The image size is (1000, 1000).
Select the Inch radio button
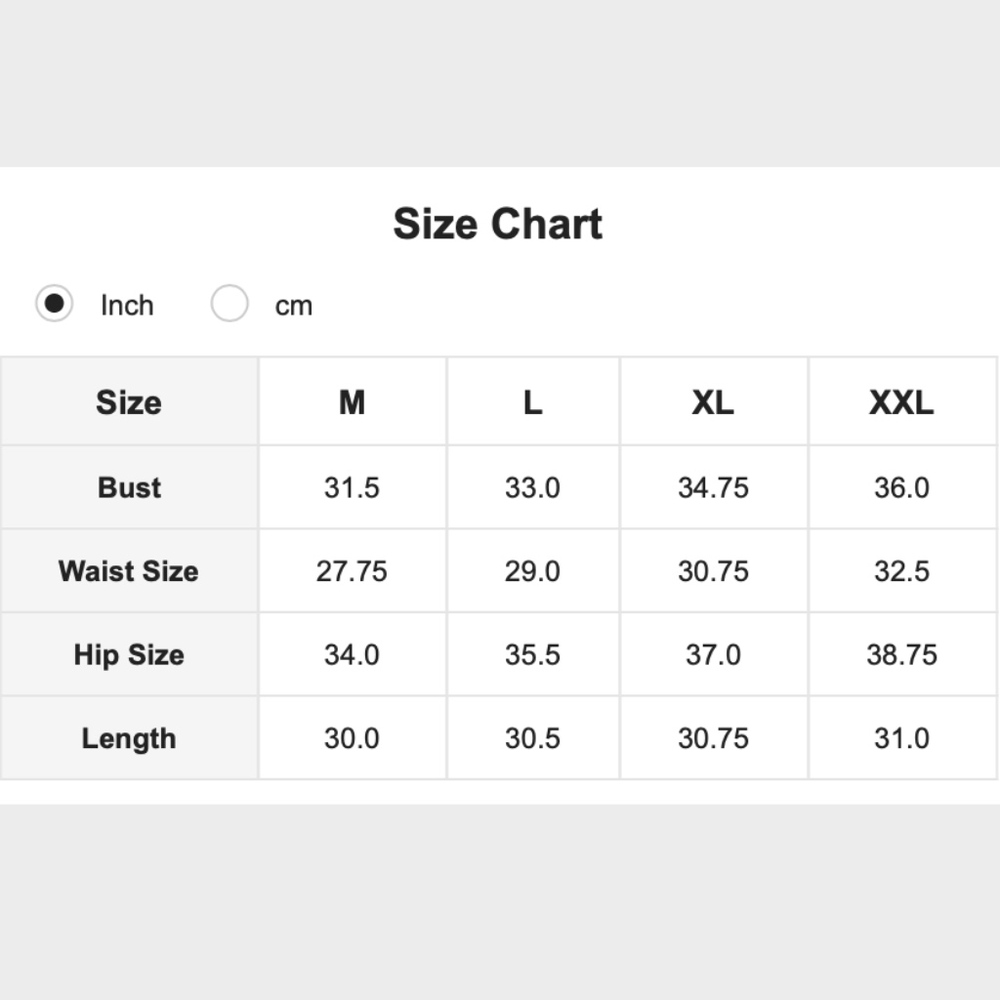coord(54,303)
